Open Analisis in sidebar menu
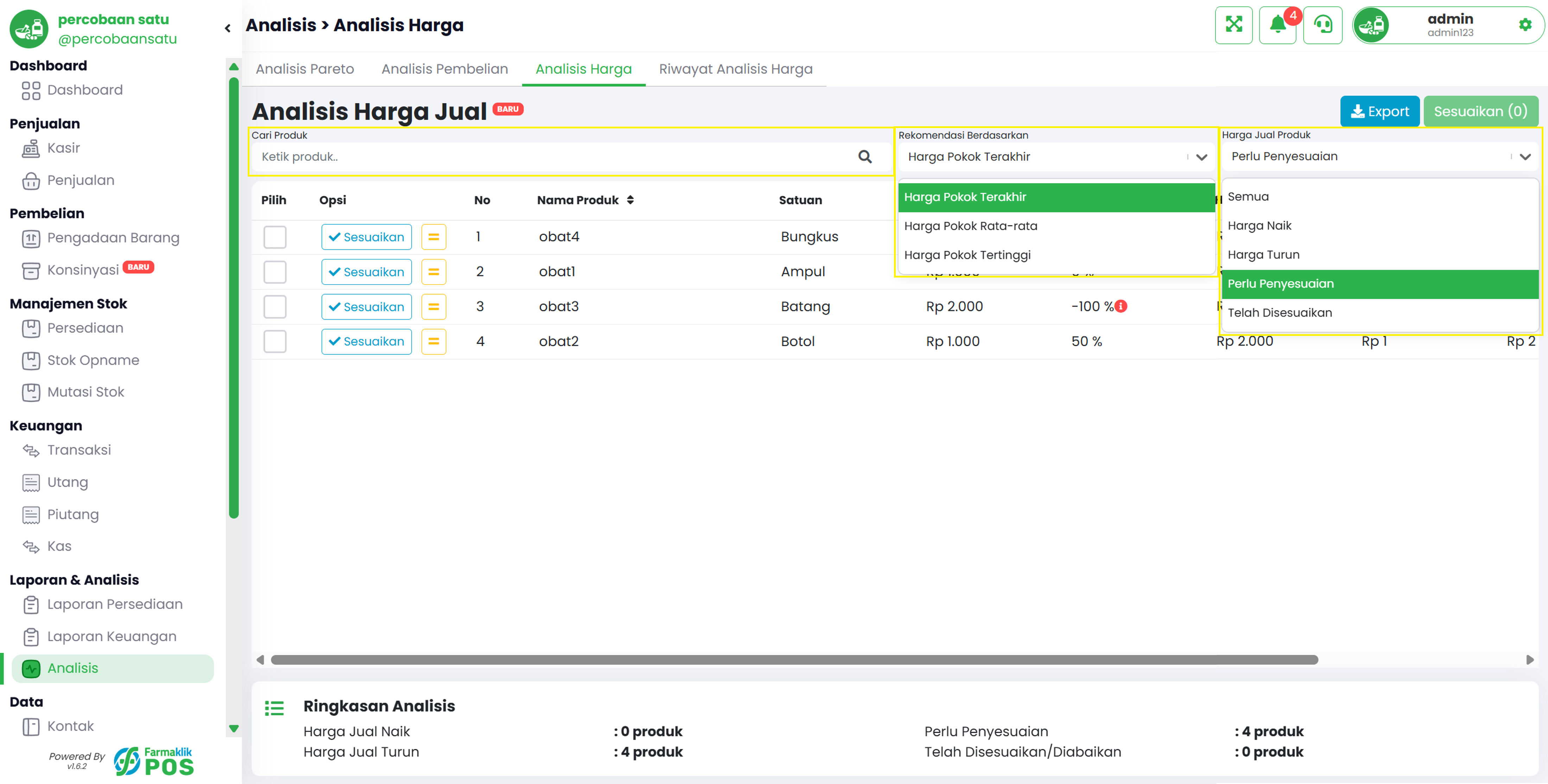 [112, 669]
